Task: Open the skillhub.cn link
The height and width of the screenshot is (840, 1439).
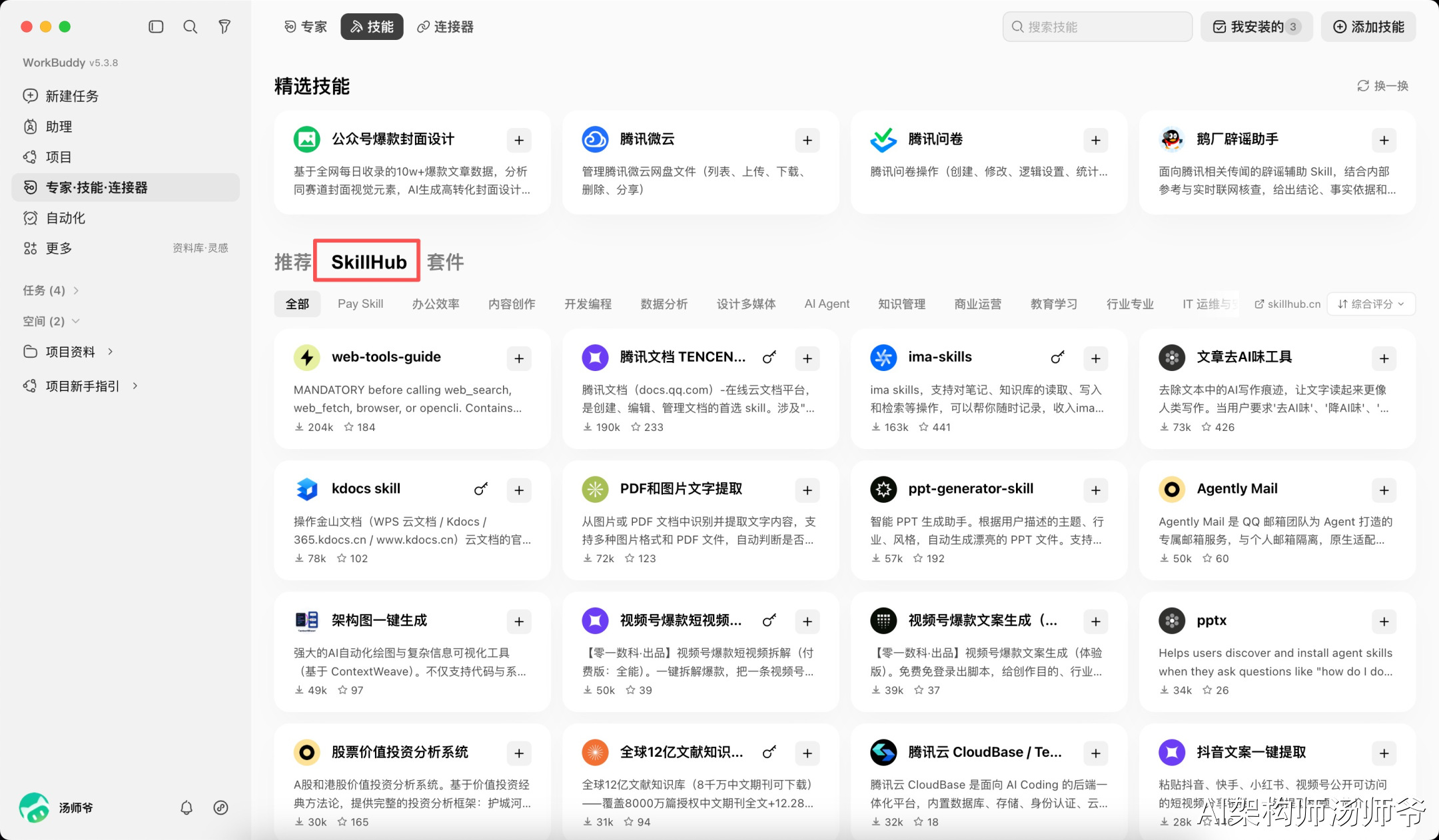Action: pos(1287,304)
